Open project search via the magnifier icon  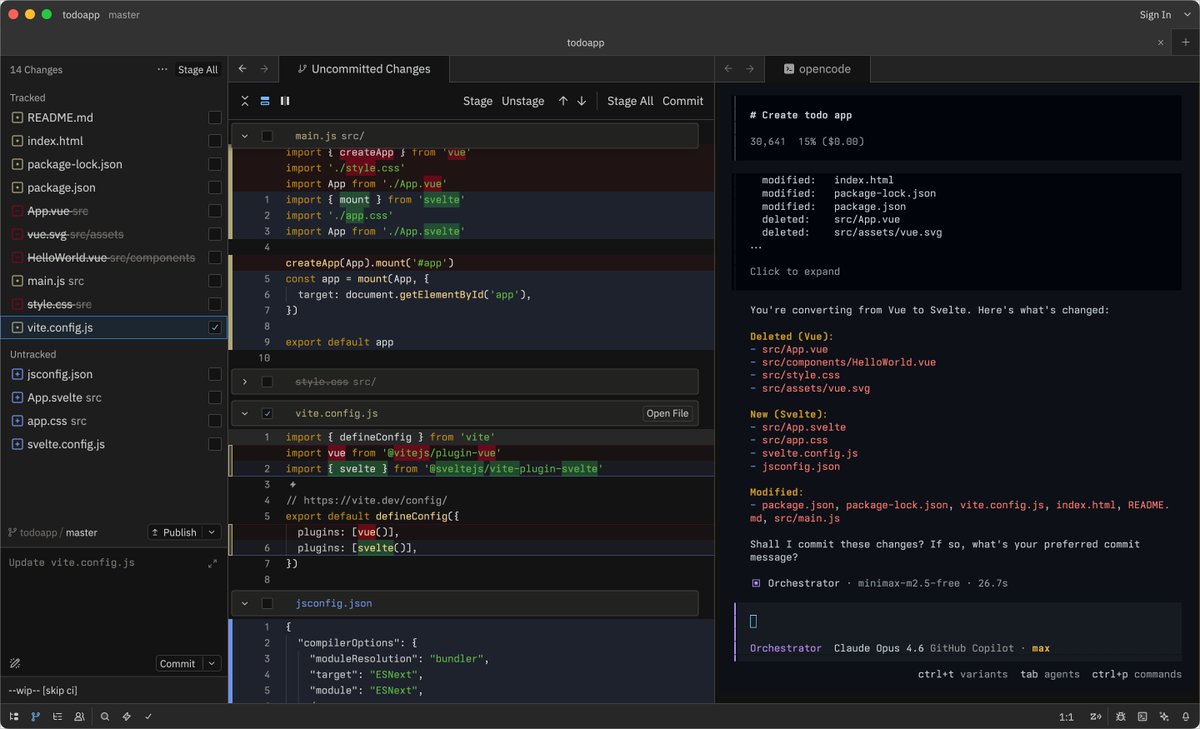pyautogui.click(x=105, y=716)
